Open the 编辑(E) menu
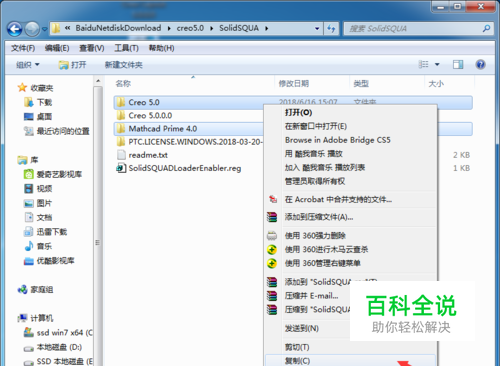 [57, 48]
